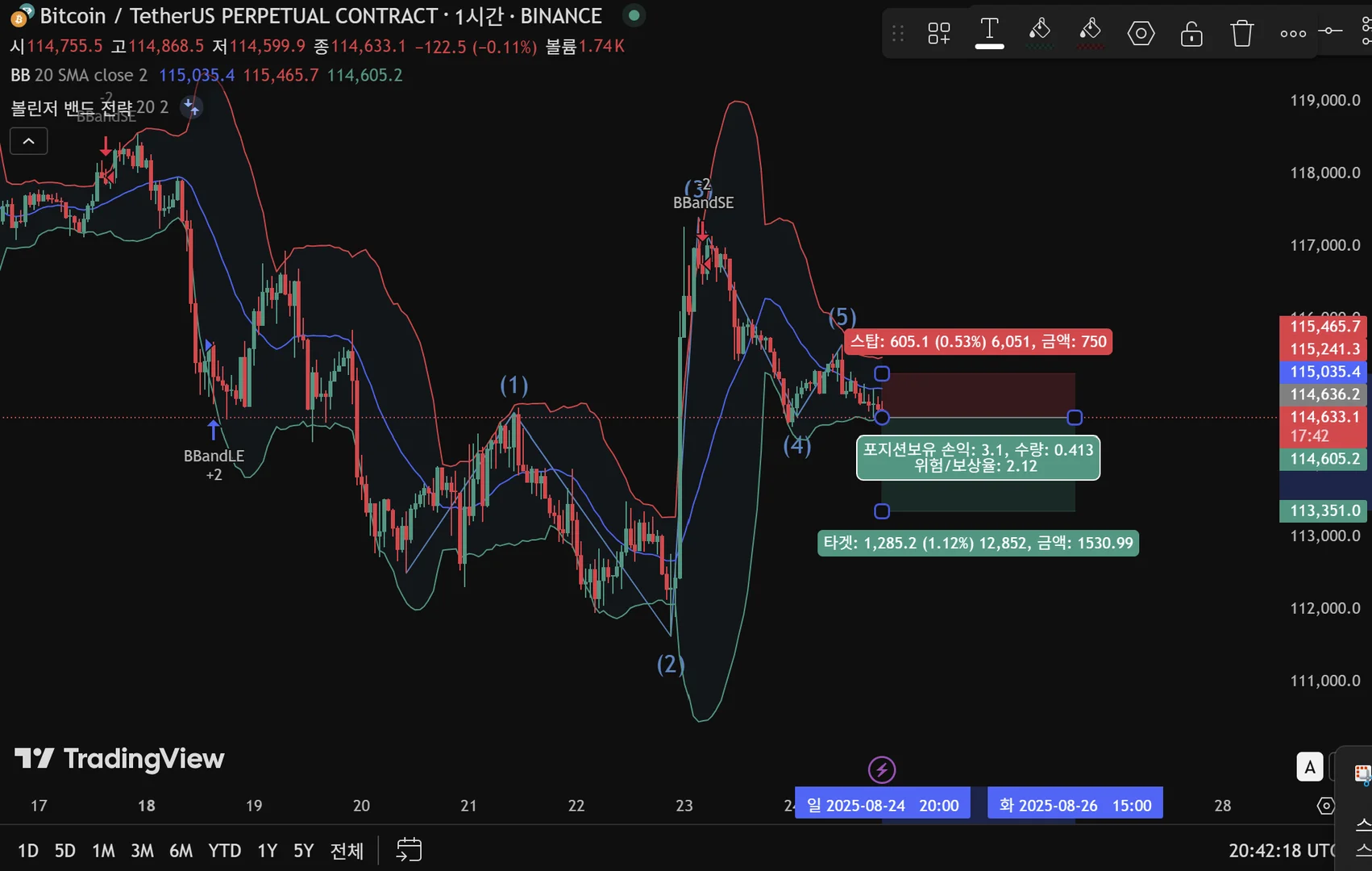
Task: Grab the right-edge handle on the entry line
Action: pos(1075,418)
